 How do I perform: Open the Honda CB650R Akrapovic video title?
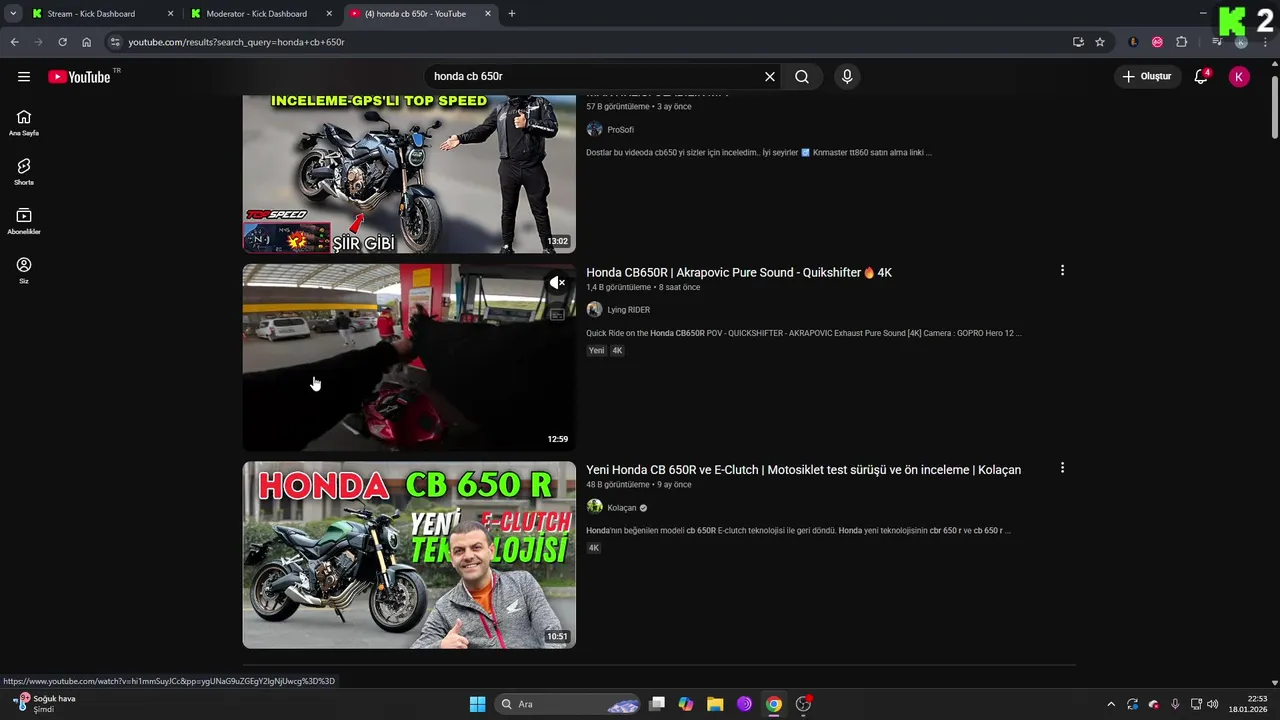coord(739,273)
